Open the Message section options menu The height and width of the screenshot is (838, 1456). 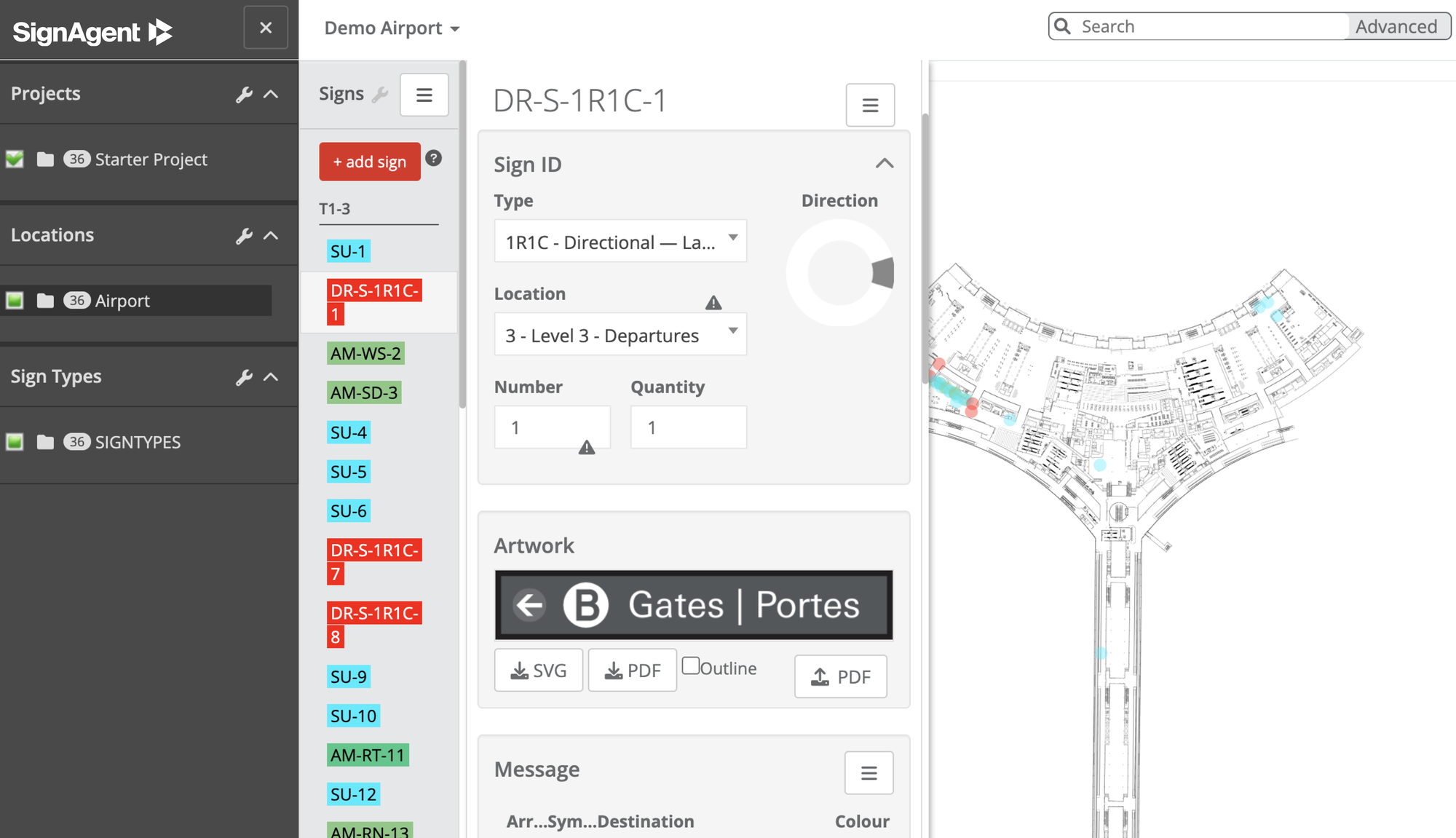coord(869,772)
